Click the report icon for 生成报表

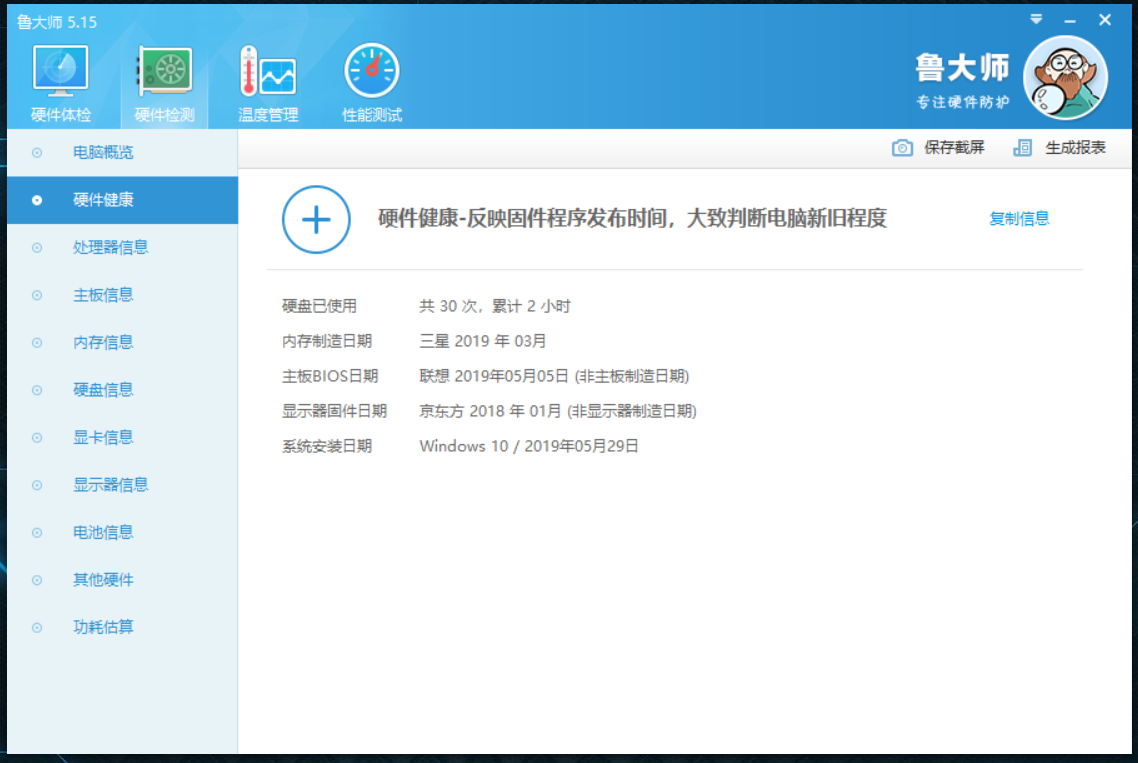tap(1023, 148)
